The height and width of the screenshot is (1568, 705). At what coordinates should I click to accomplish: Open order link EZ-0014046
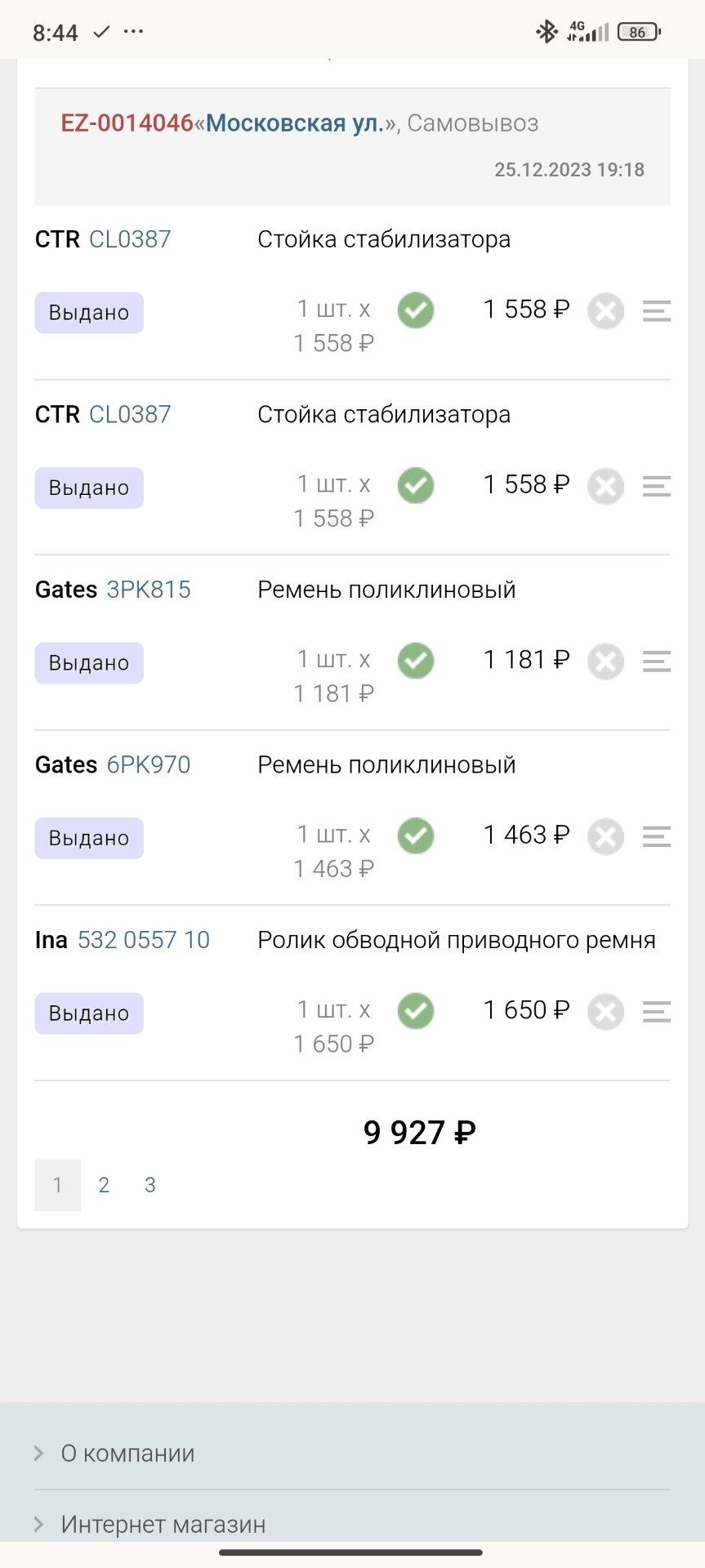(x=127, y=123)
